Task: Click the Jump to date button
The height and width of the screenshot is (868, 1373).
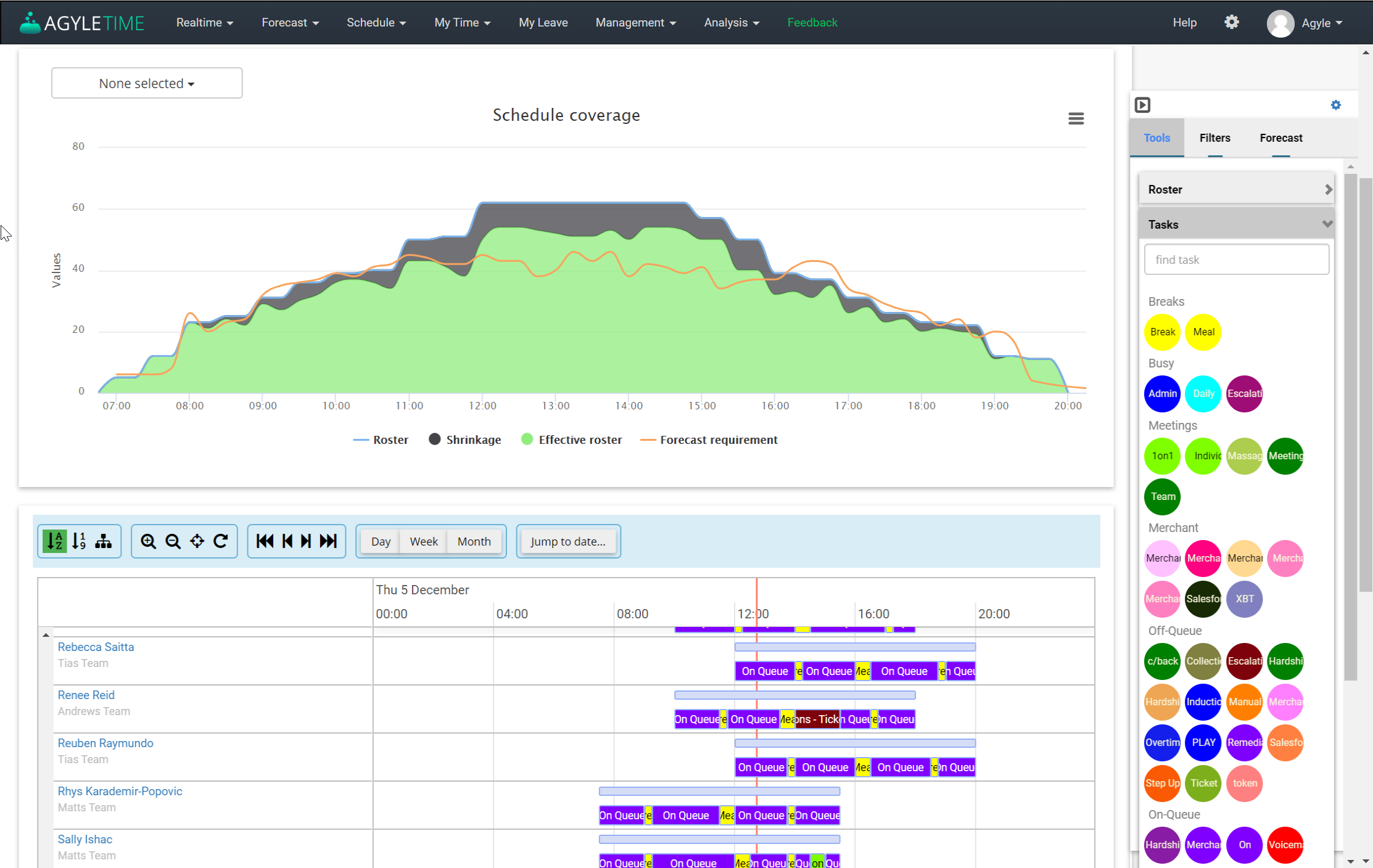Action: tap(568, 541)
